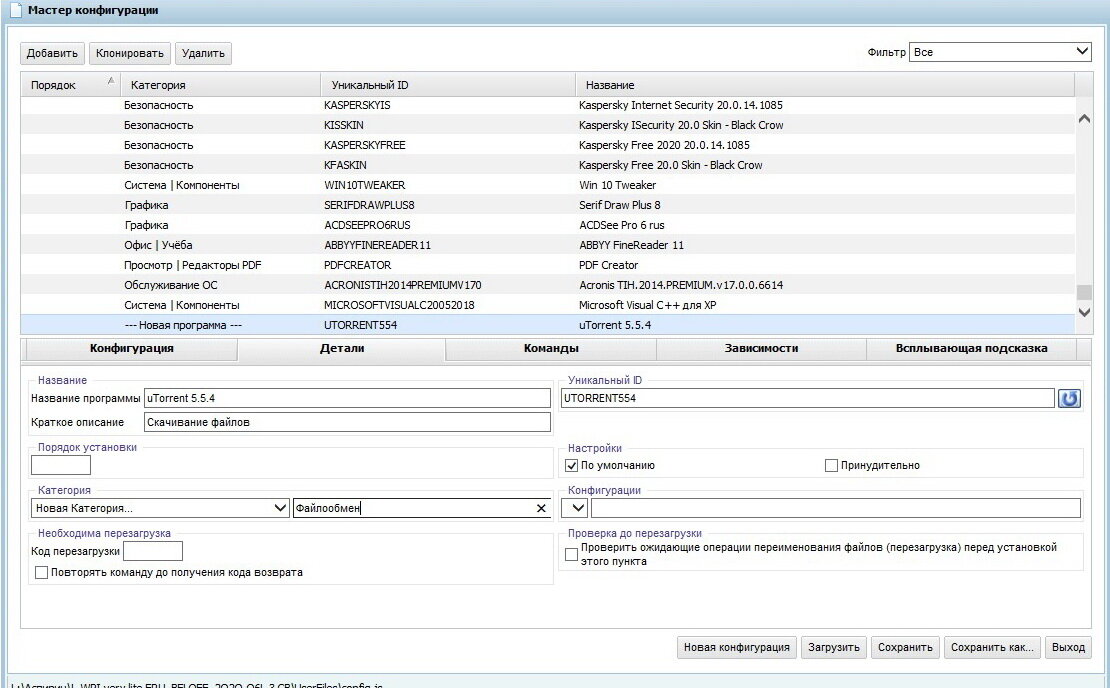Click the refresh Unique ID icon
The height and width of the screenshot is (688, 1110).
coord(1069,399)
